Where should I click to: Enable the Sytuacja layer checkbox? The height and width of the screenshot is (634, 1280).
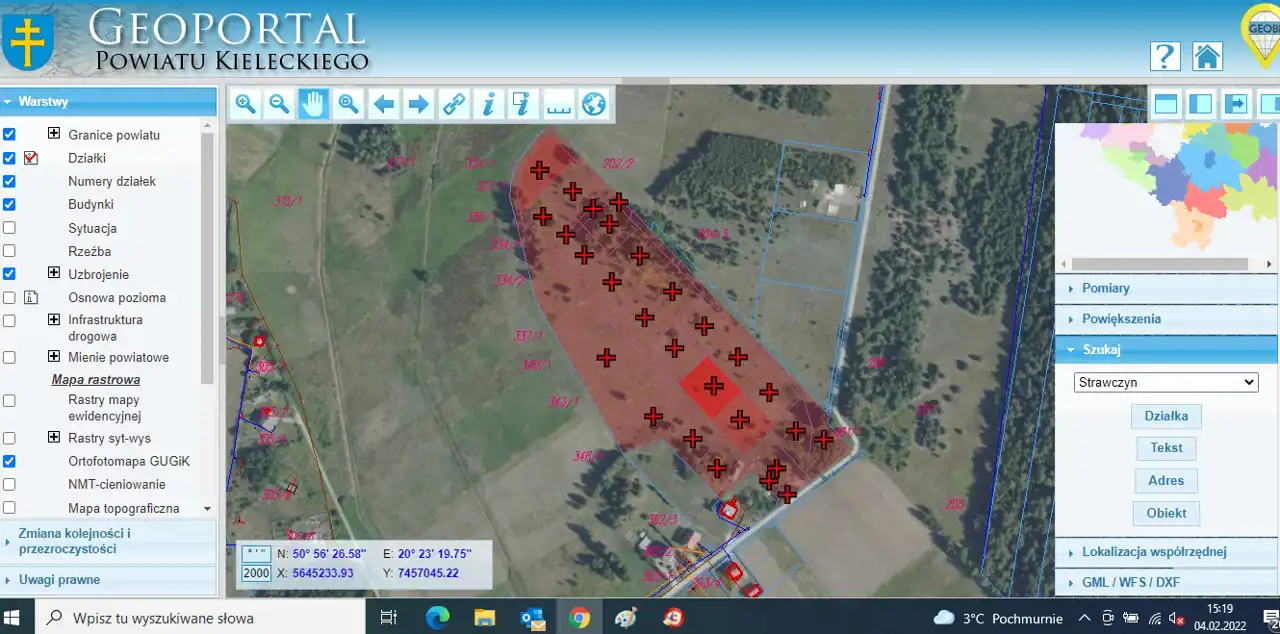[9, 228]
